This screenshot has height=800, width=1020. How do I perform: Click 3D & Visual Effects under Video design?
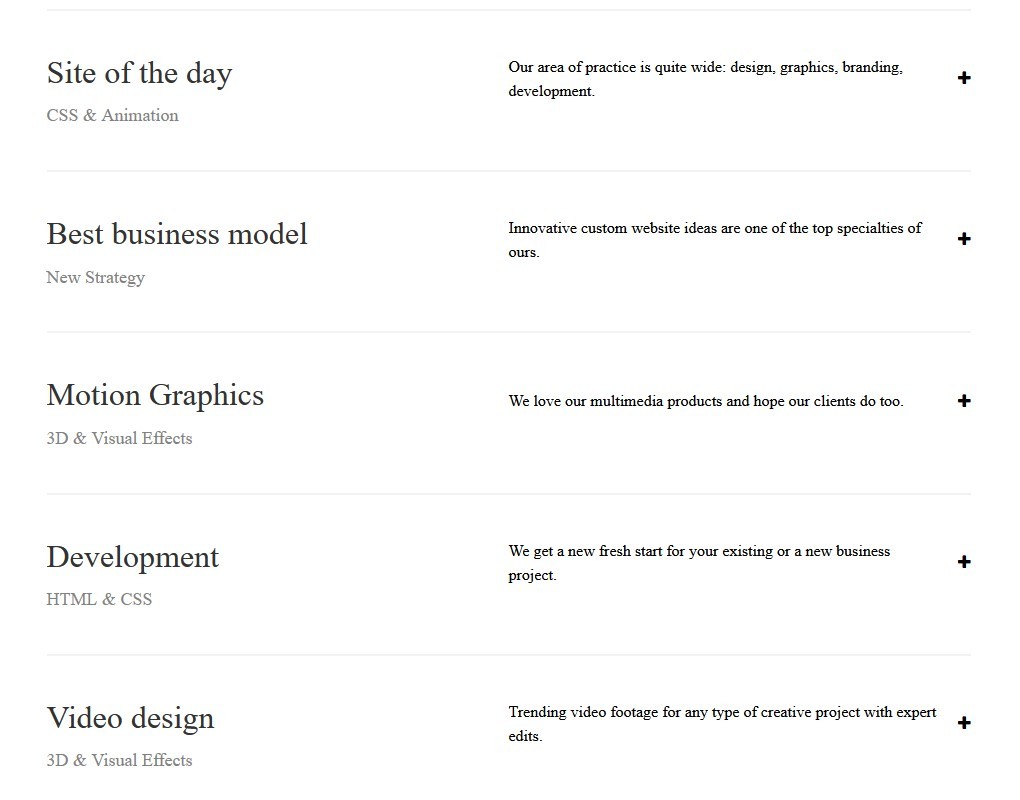coord(119,761)
